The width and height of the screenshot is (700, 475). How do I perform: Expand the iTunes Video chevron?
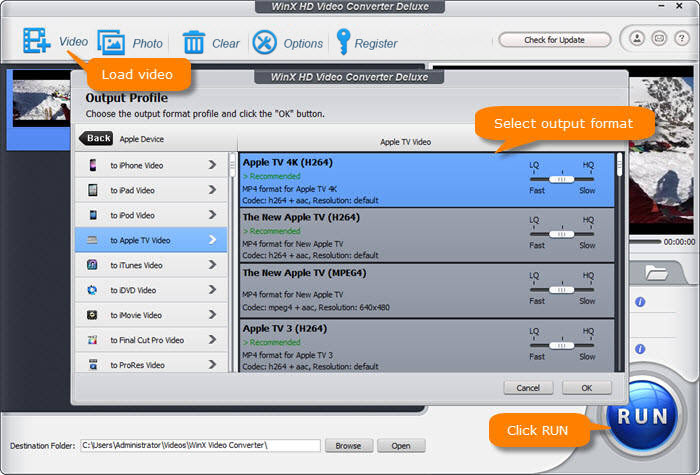(212, 265)
